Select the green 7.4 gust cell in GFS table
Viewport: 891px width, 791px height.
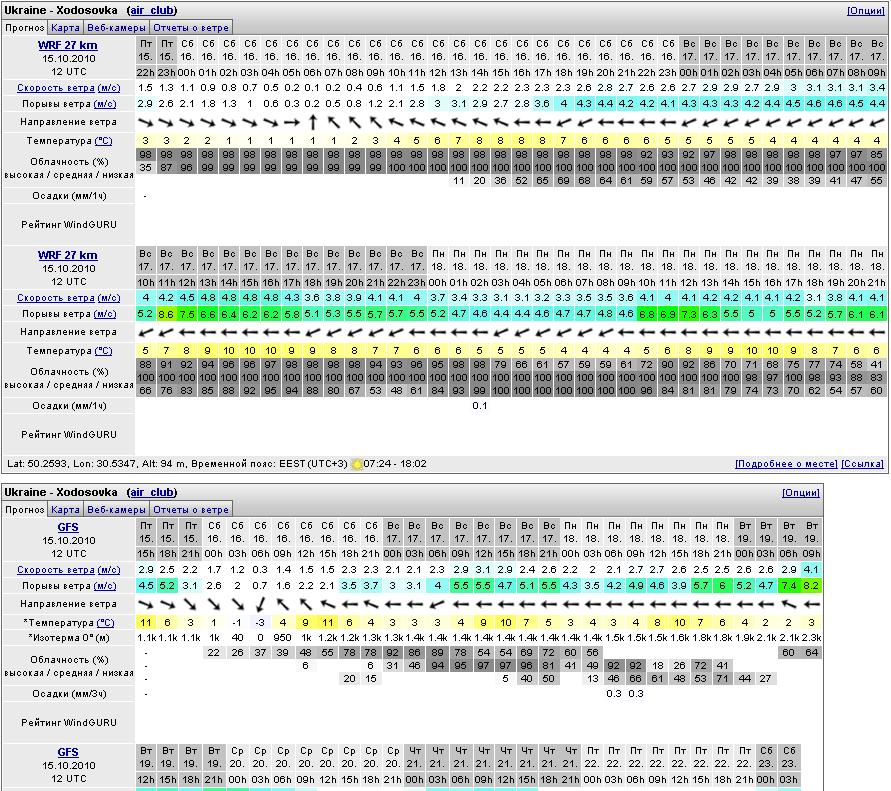coord(789,586)
